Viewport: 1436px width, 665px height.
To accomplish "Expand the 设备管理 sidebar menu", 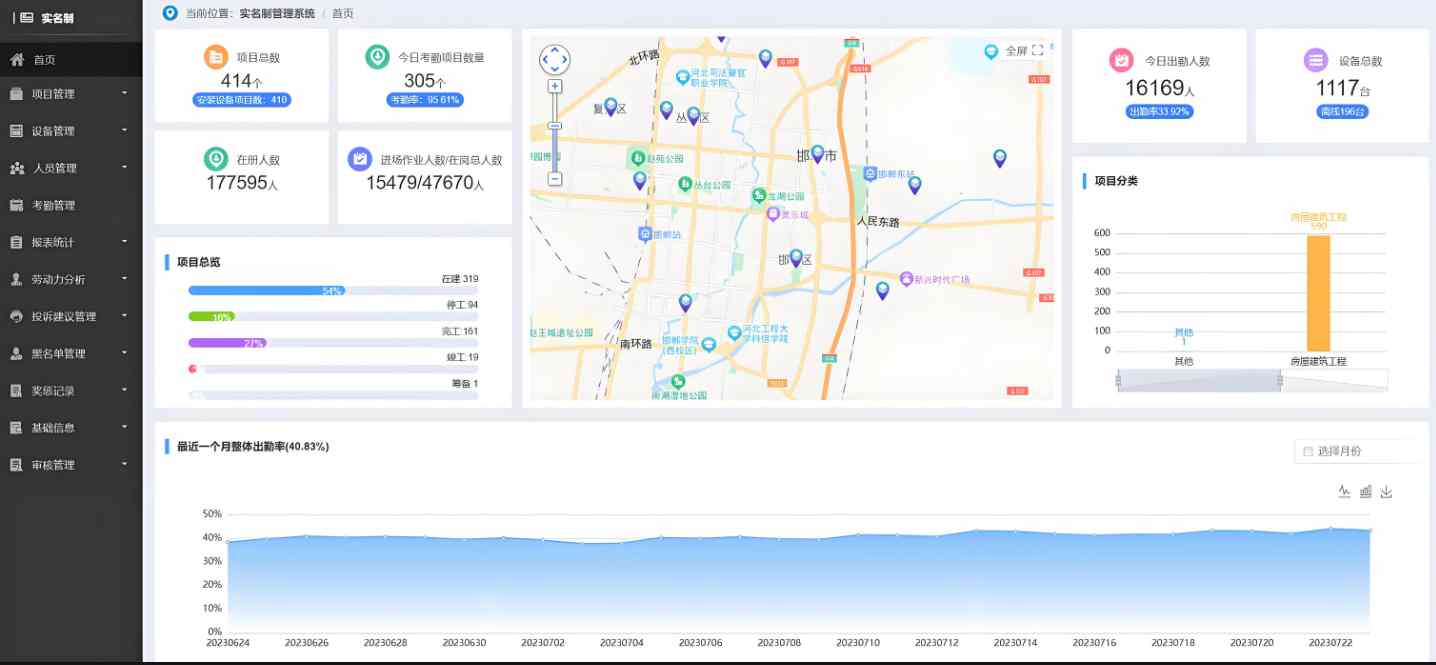I will [70, 131].
